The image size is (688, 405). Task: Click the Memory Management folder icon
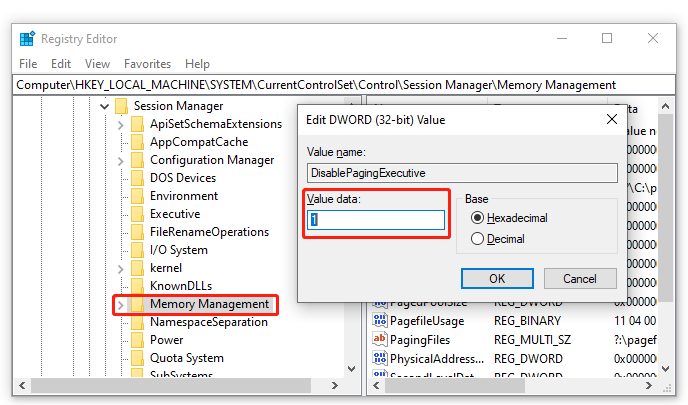137,304
